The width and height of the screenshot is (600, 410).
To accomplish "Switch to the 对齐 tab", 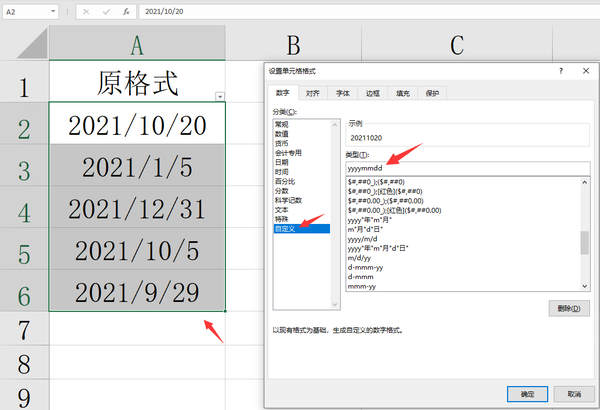I will [313, 93].
